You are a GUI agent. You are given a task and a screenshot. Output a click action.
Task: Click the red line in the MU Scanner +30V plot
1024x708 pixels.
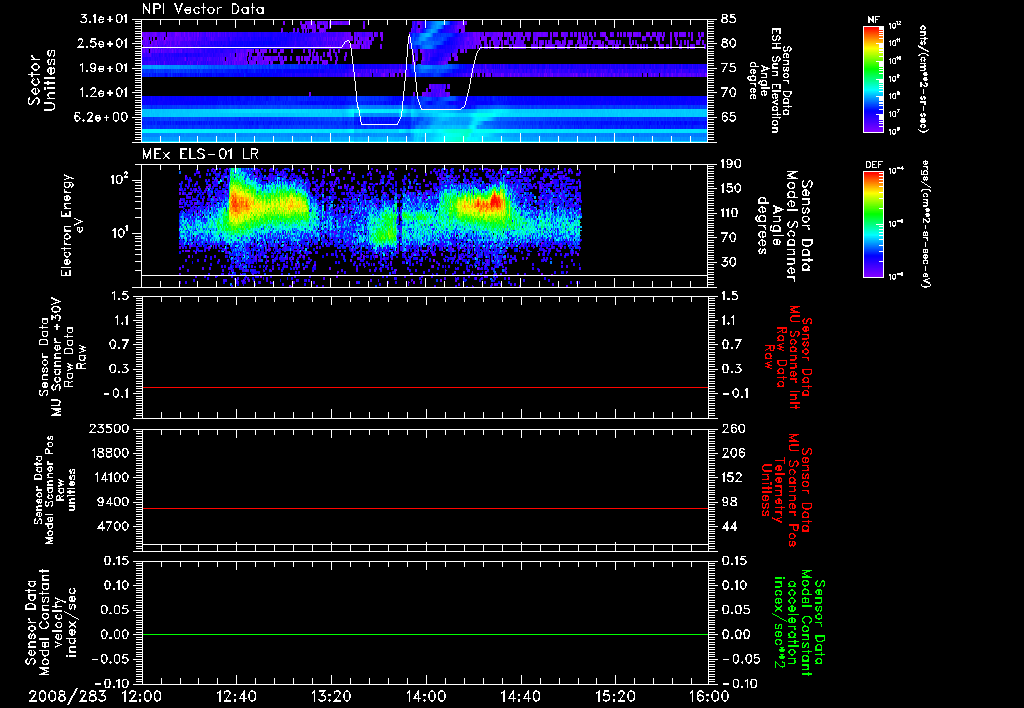(x=425, y=387)
